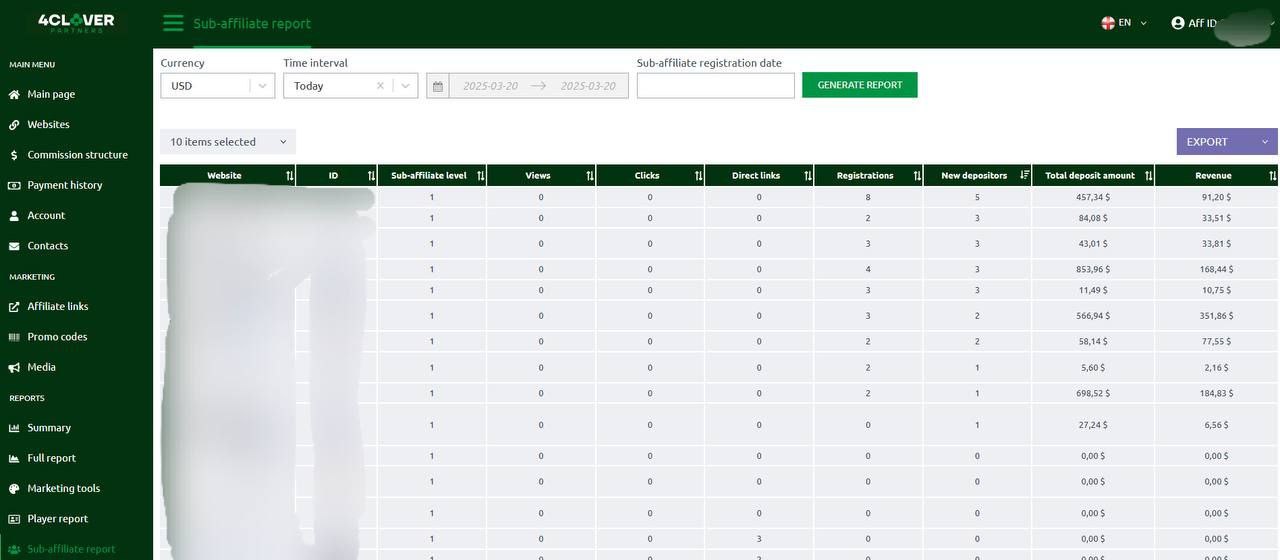Toggle the hamburger sidebar menu icon
This screenshot has width=1280, height=560.
coord(173,23)
